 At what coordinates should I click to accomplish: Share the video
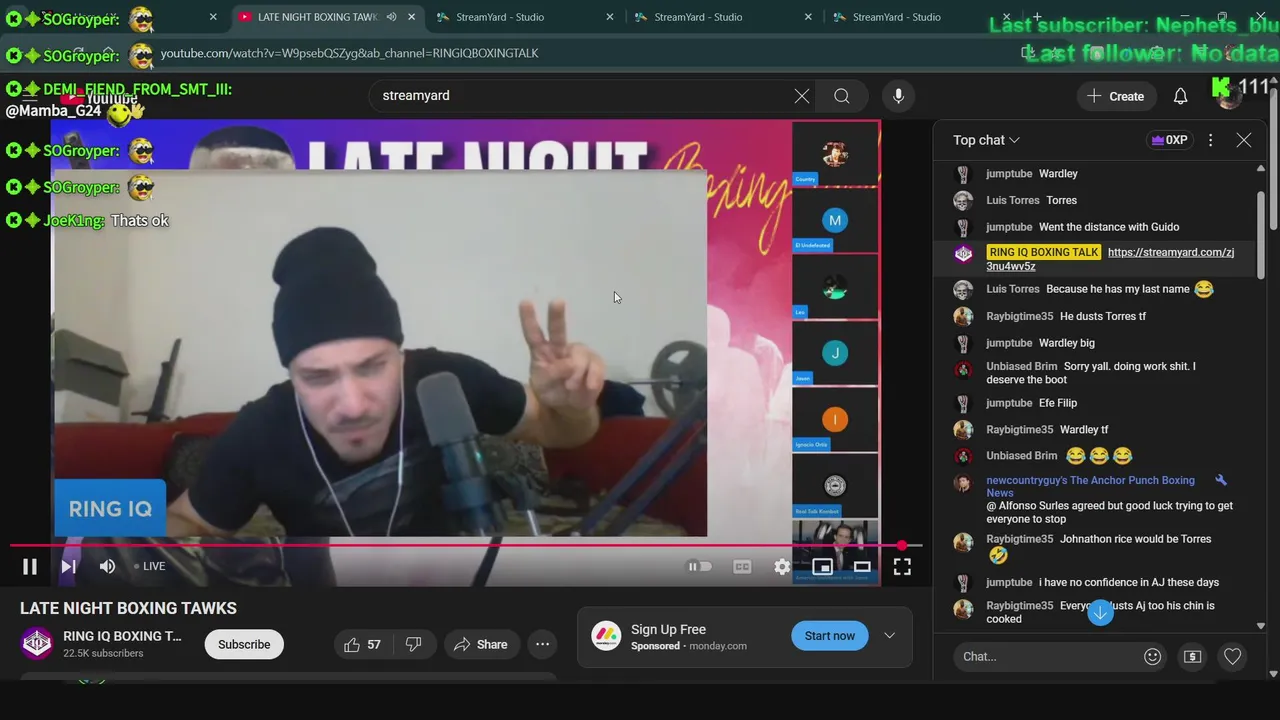pyautogui.click(x=480, y=645)
